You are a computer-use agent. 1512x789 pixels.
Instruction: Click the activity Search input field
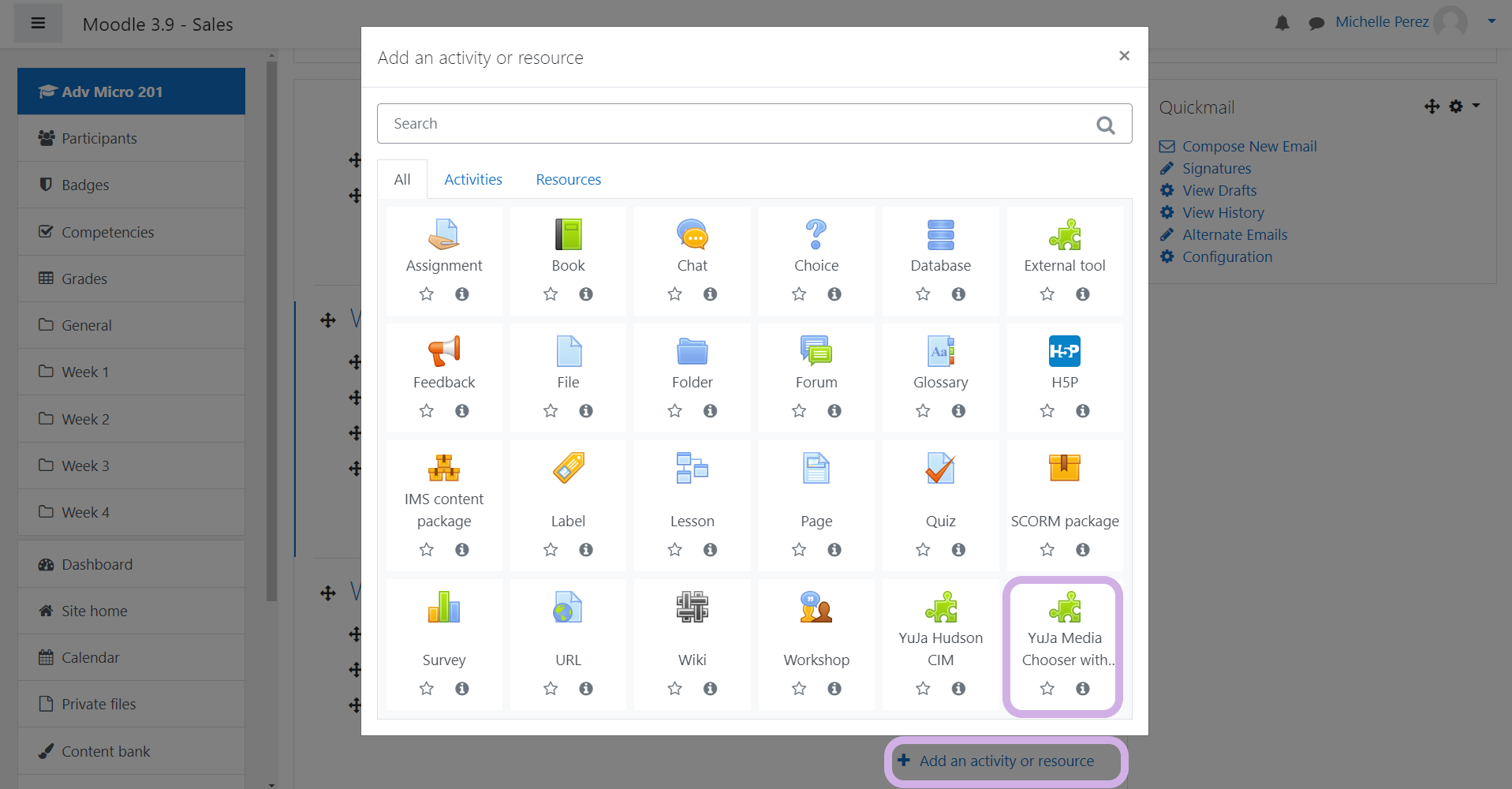click(x=734, y=124)
